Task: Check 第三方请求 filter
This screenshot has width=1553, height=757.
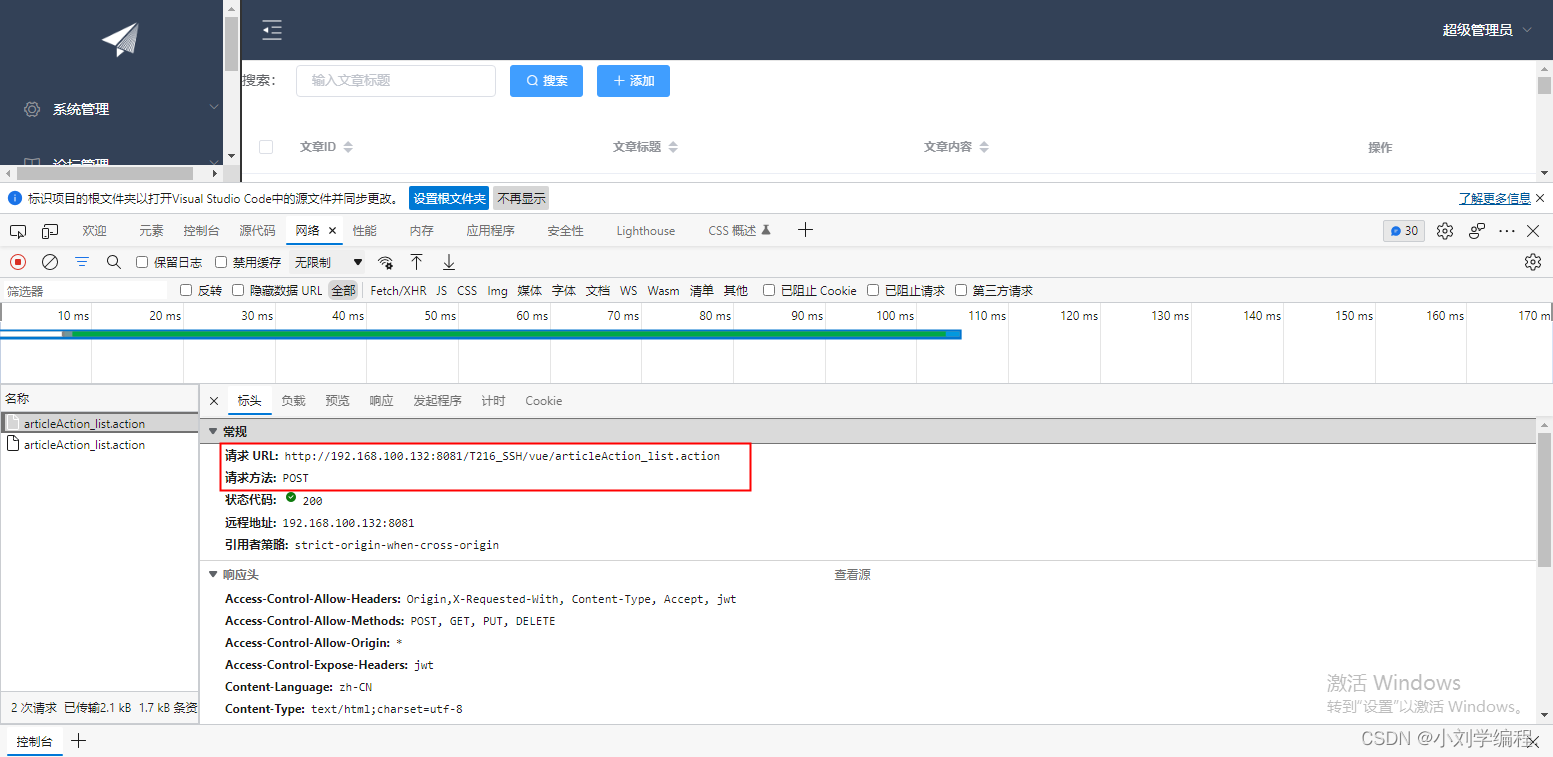Action: coord(961,290)
